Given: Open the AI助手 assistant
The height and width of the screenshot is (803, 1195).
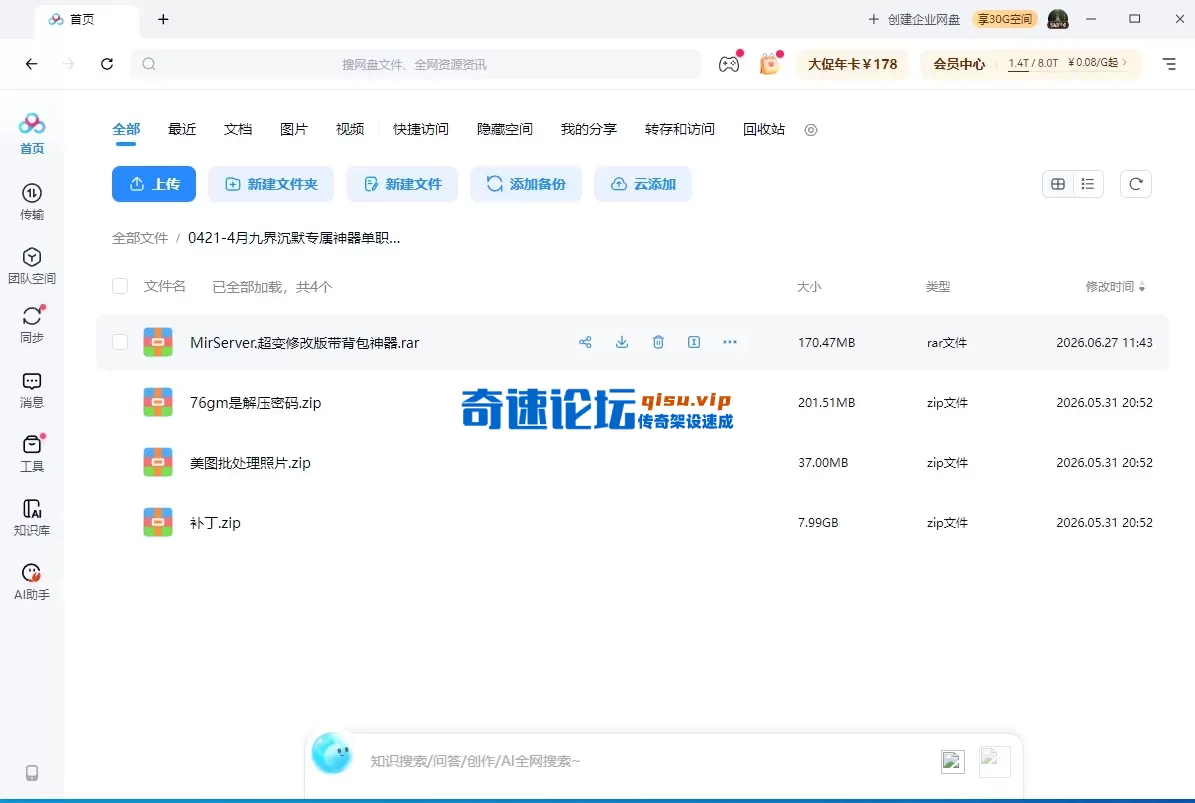Looking at the screenshot, I should (x=31, y=582).
